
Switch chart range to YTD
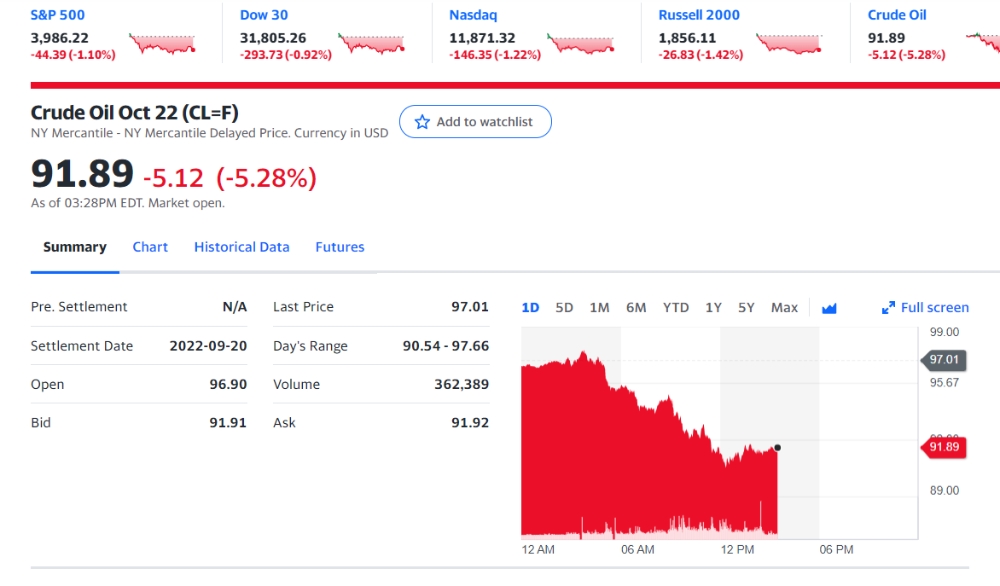click(x=676, y=308)
